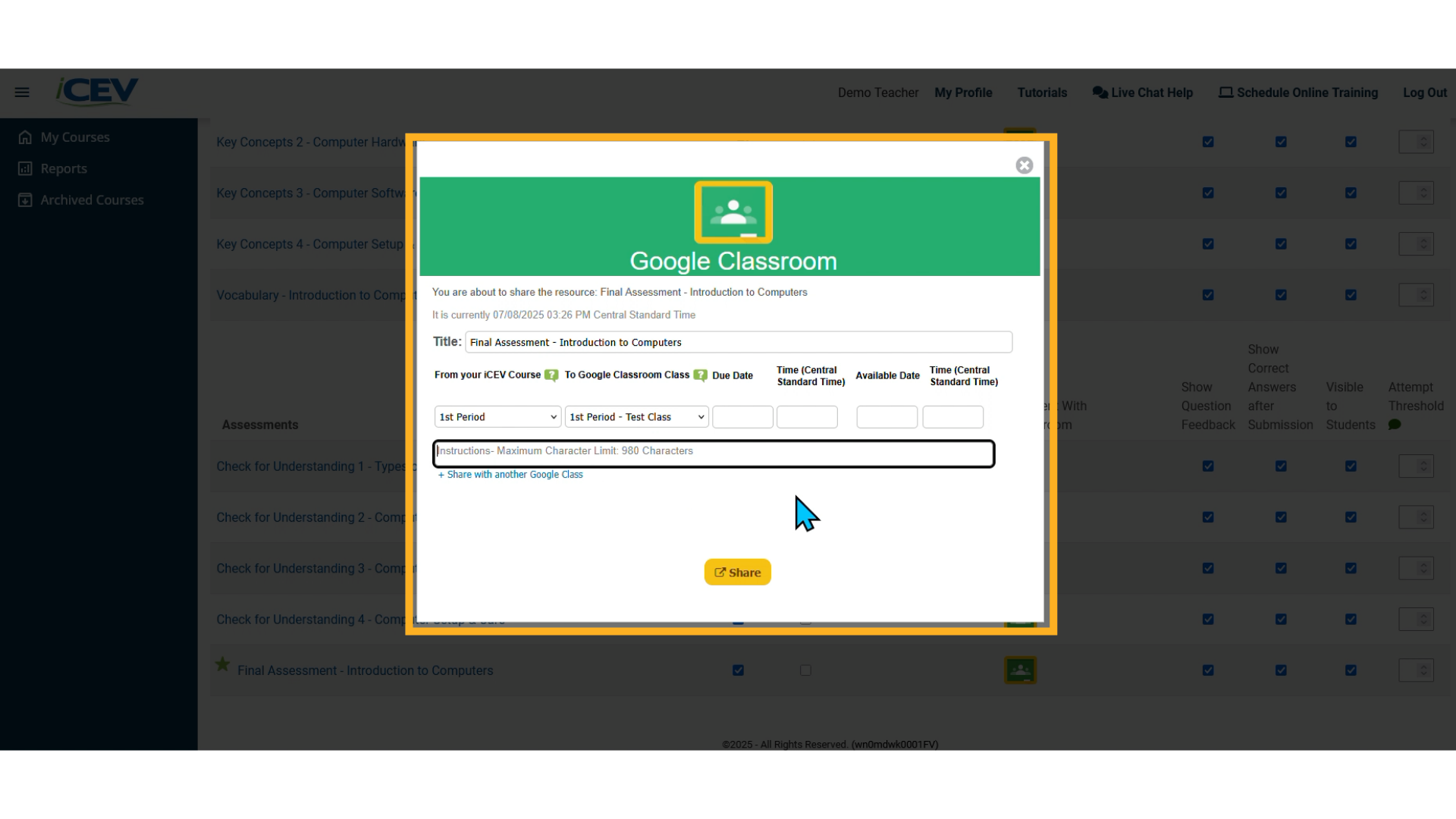Viewport: 1456px width, 819px height.
Task: Open My Profile
Action: [x=963, y=93]
